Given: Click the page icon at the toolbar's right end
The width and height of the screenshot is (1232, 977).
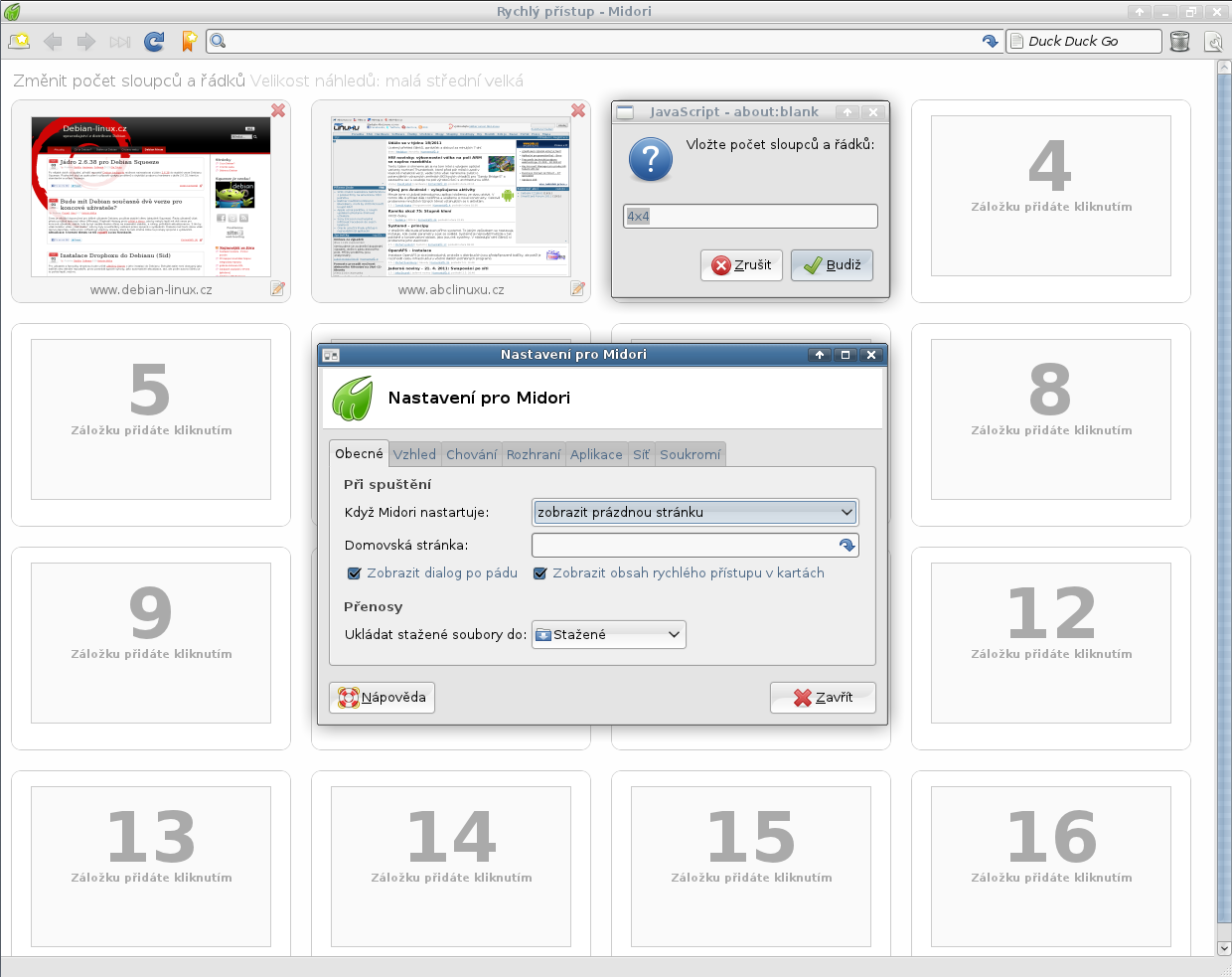Looking at the screenshot, I should (x=1213, y=41).
